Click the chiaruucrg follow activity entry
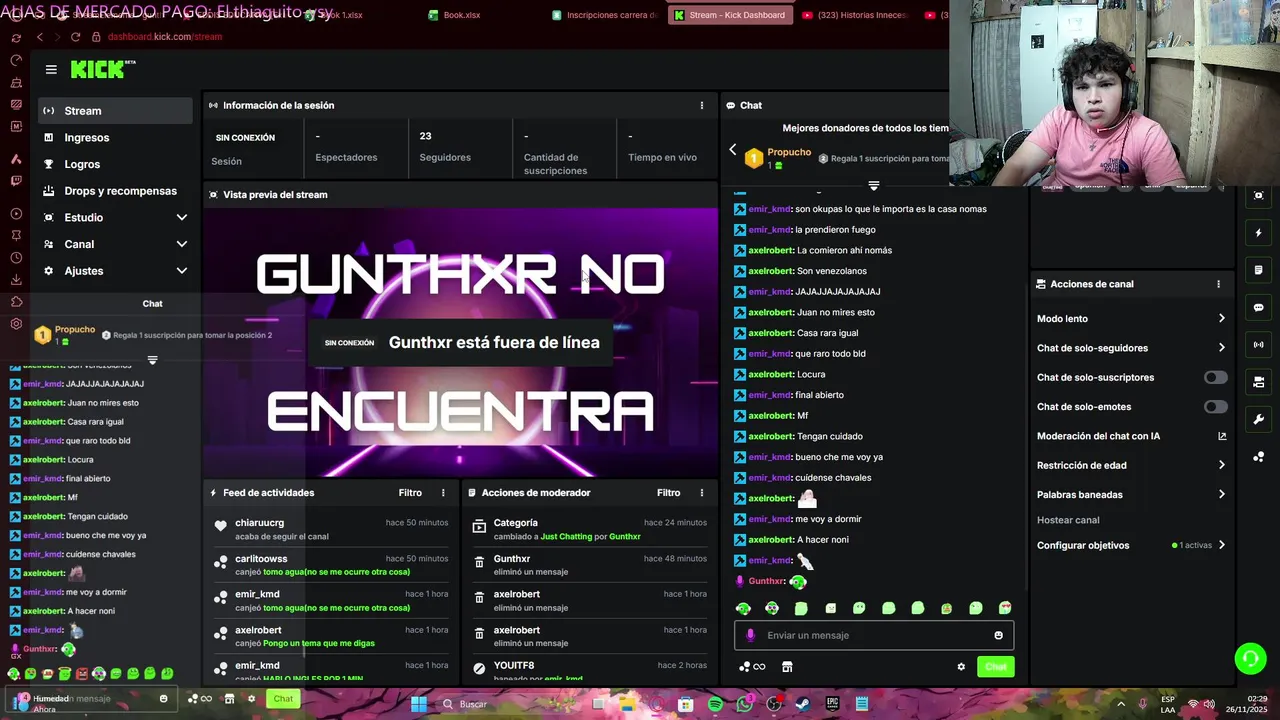 click(x=331, y=530)
